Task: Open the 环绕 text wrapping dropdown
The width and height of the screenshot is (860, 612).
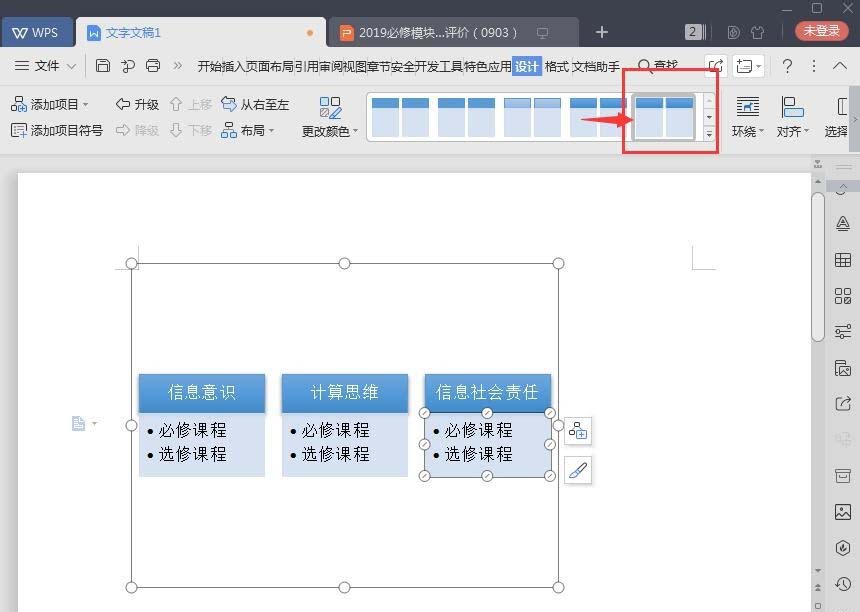Action: (748, 117)
